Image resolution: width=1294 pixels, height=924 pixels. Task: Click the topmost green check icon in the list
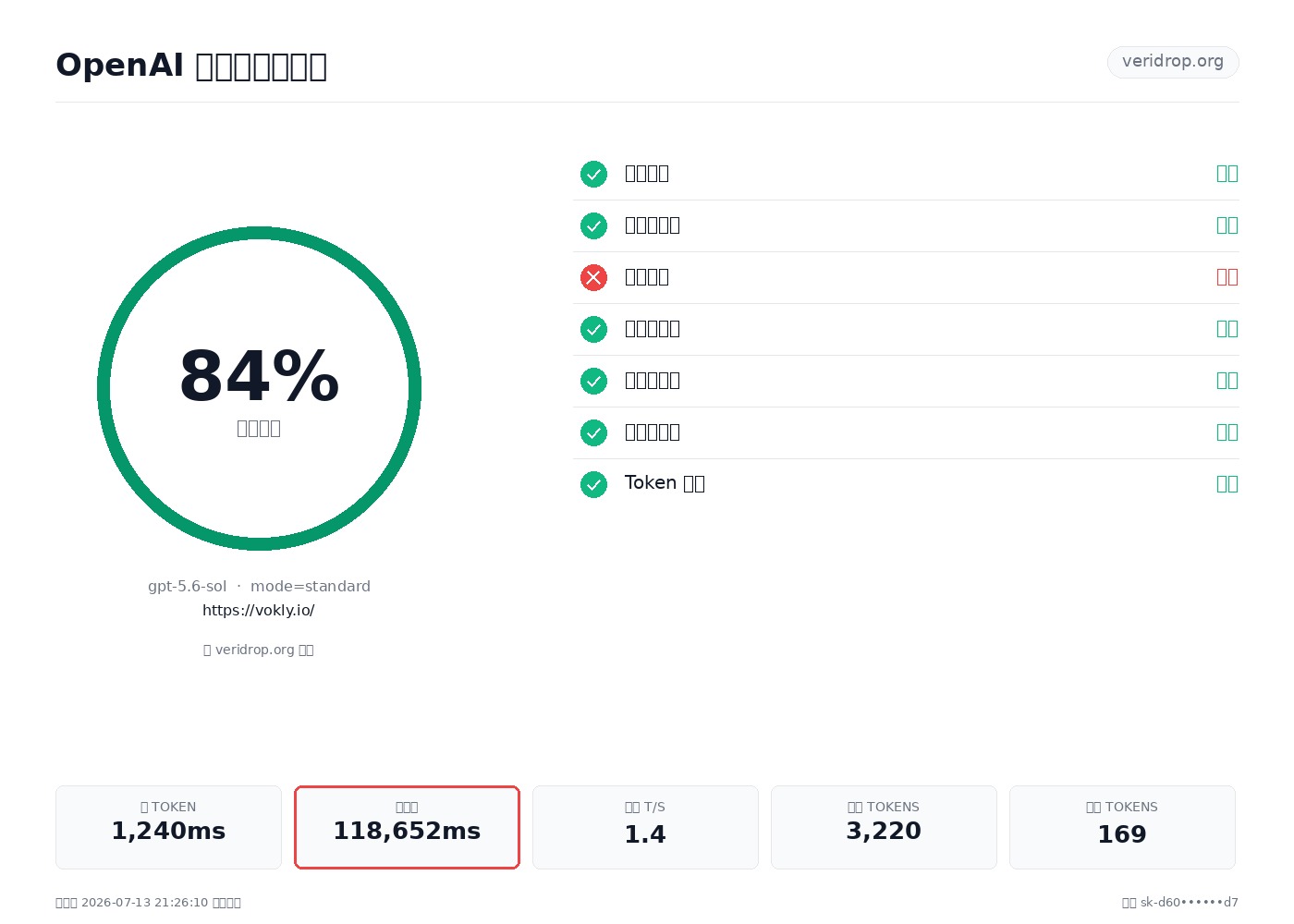tap(593, 174)
